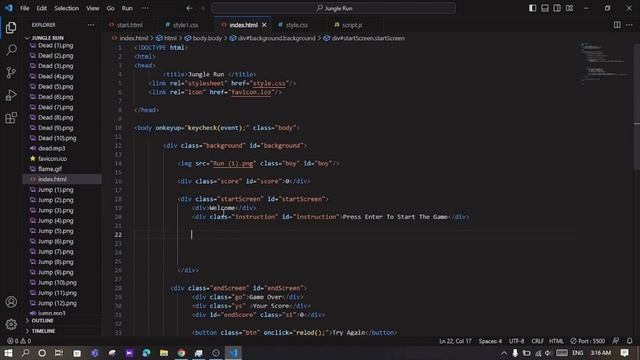Toggle the secondary side bar layout icon
The height and width of the screenshot is (360, 640).
(x=557, y=8)
